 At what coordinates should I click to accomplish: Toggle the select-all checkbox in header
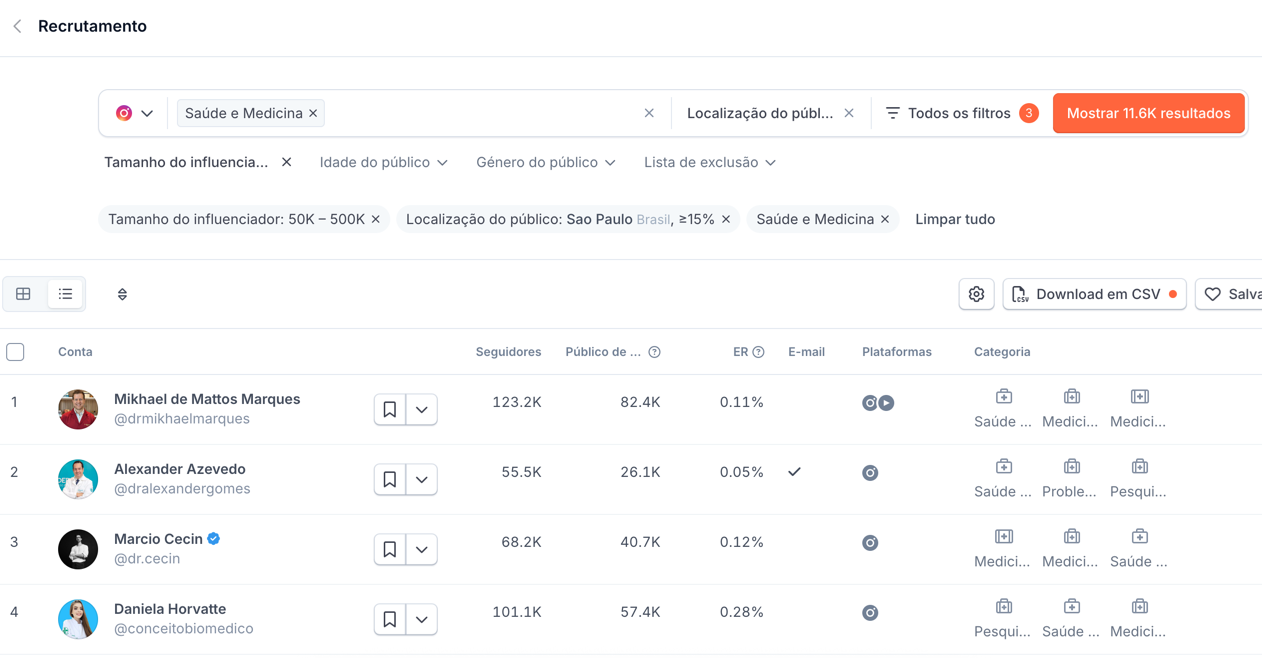point(15,352)
